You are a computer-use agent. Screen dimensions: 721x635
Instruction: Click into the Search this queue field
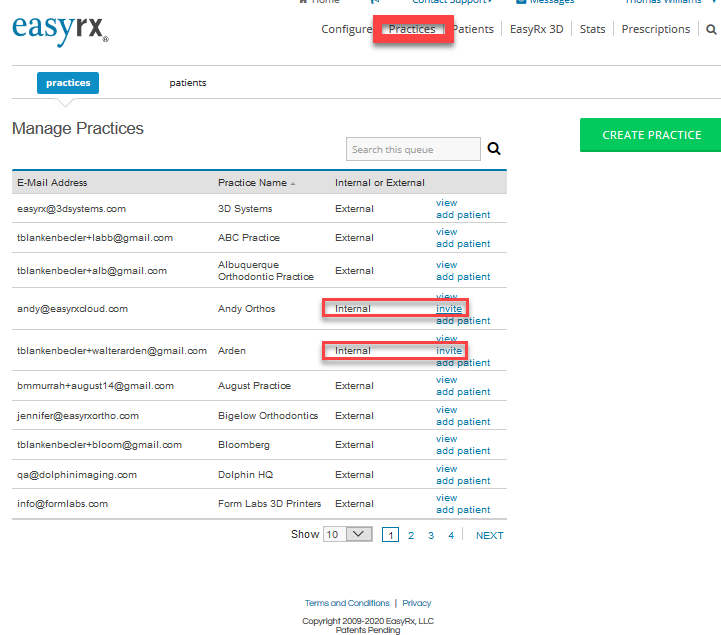click(413, 149)
